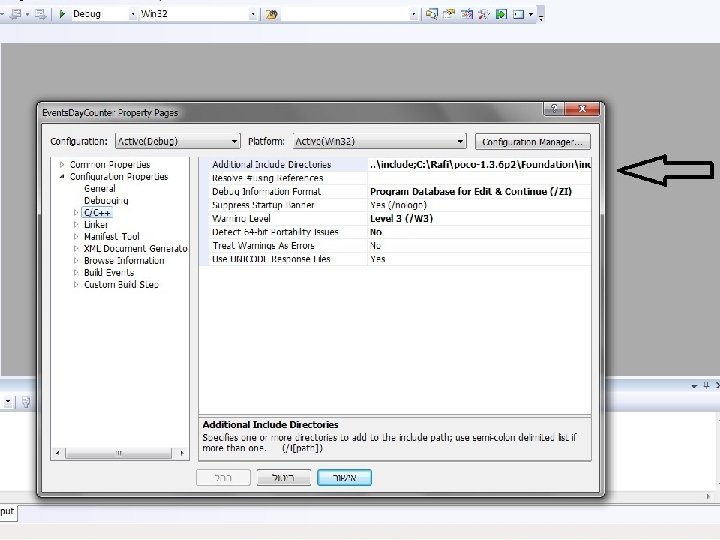Expand the Linker tree node arrow

click(x=76, y=225)
